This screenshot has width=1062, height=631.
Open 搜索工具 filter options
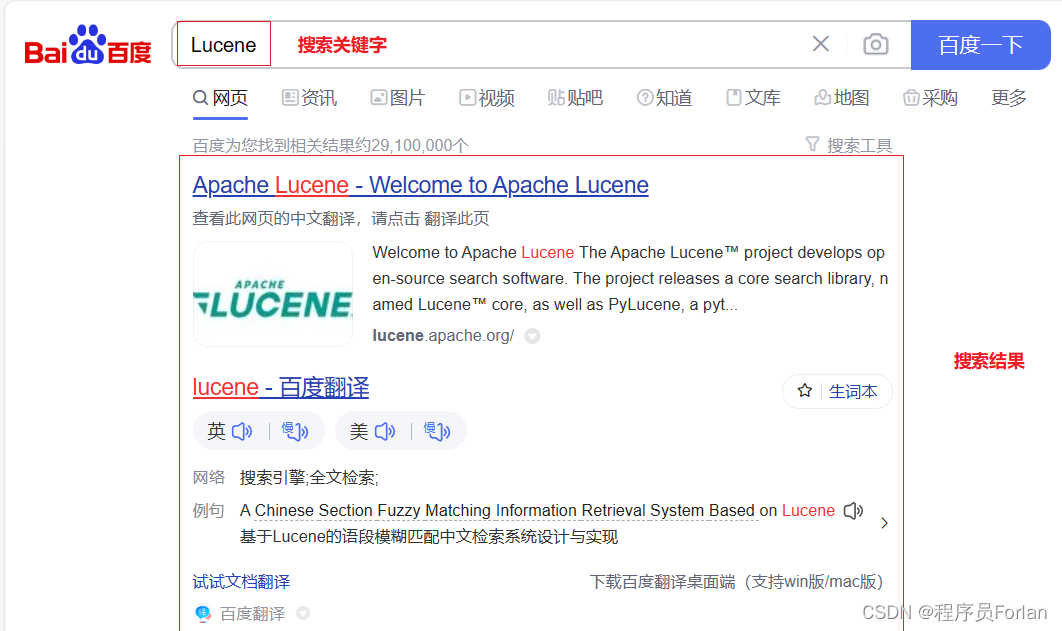[849, 145]
